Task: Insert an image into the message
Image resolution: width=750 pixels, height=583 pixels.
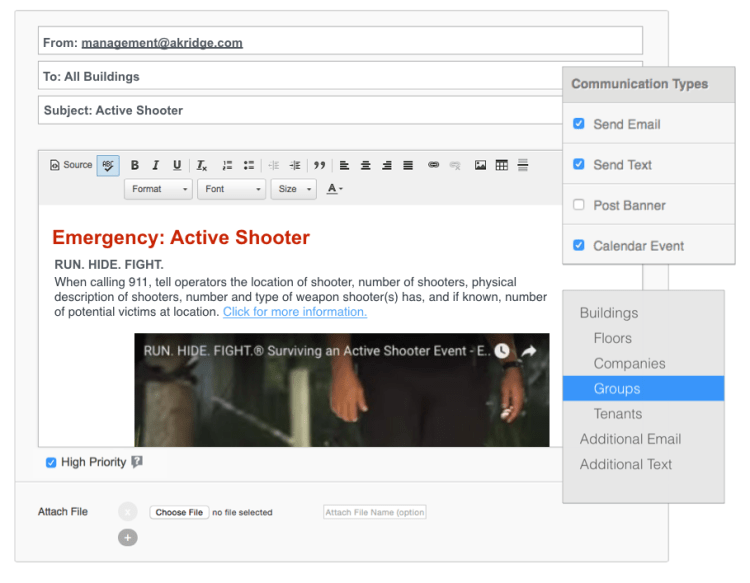Action: (x=480, y=166)
